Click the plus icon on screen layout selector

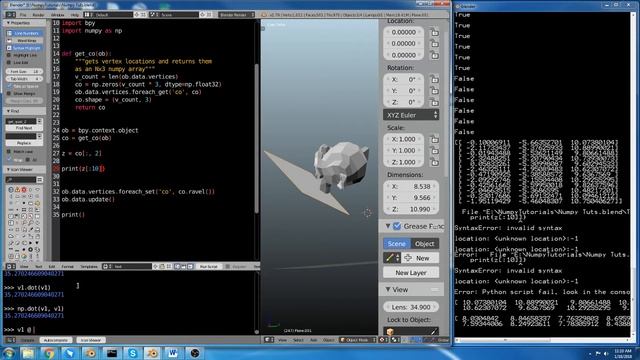[x=136, y=15]
